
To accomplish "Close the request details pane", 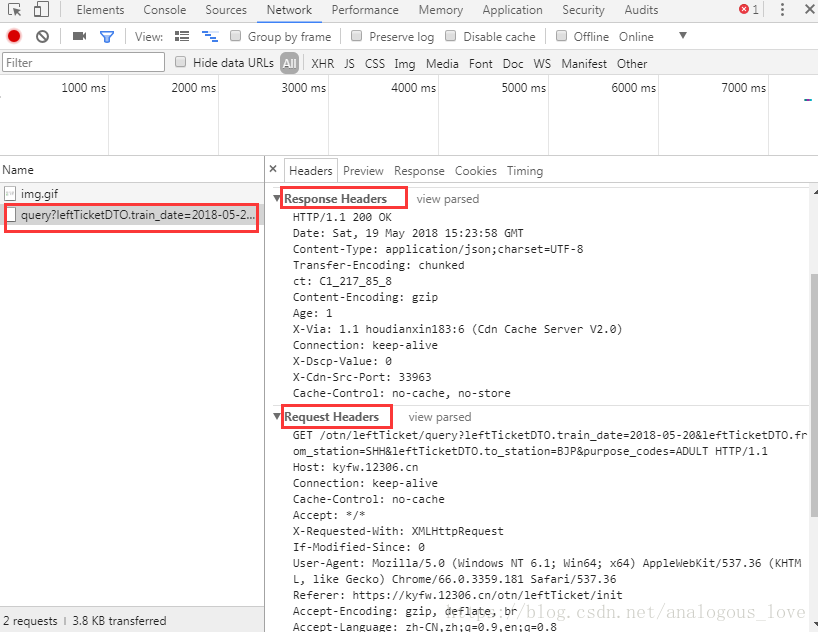I will click(273, 169).
